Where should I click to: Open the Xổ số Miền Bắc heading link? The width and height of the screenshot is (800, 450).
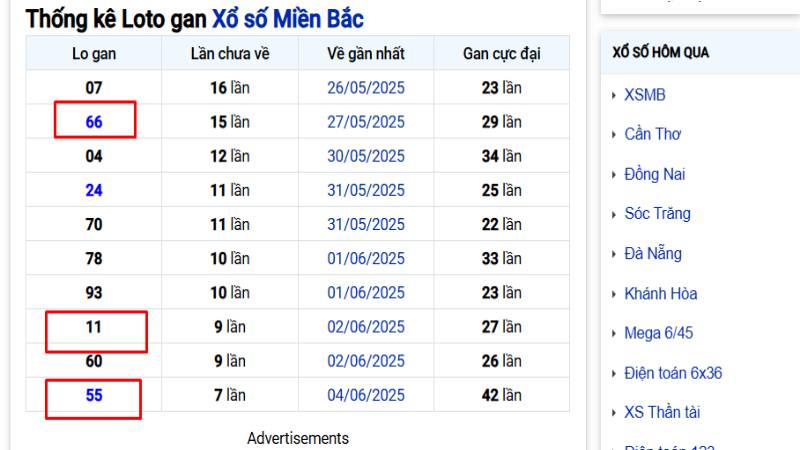pos(288,19)
